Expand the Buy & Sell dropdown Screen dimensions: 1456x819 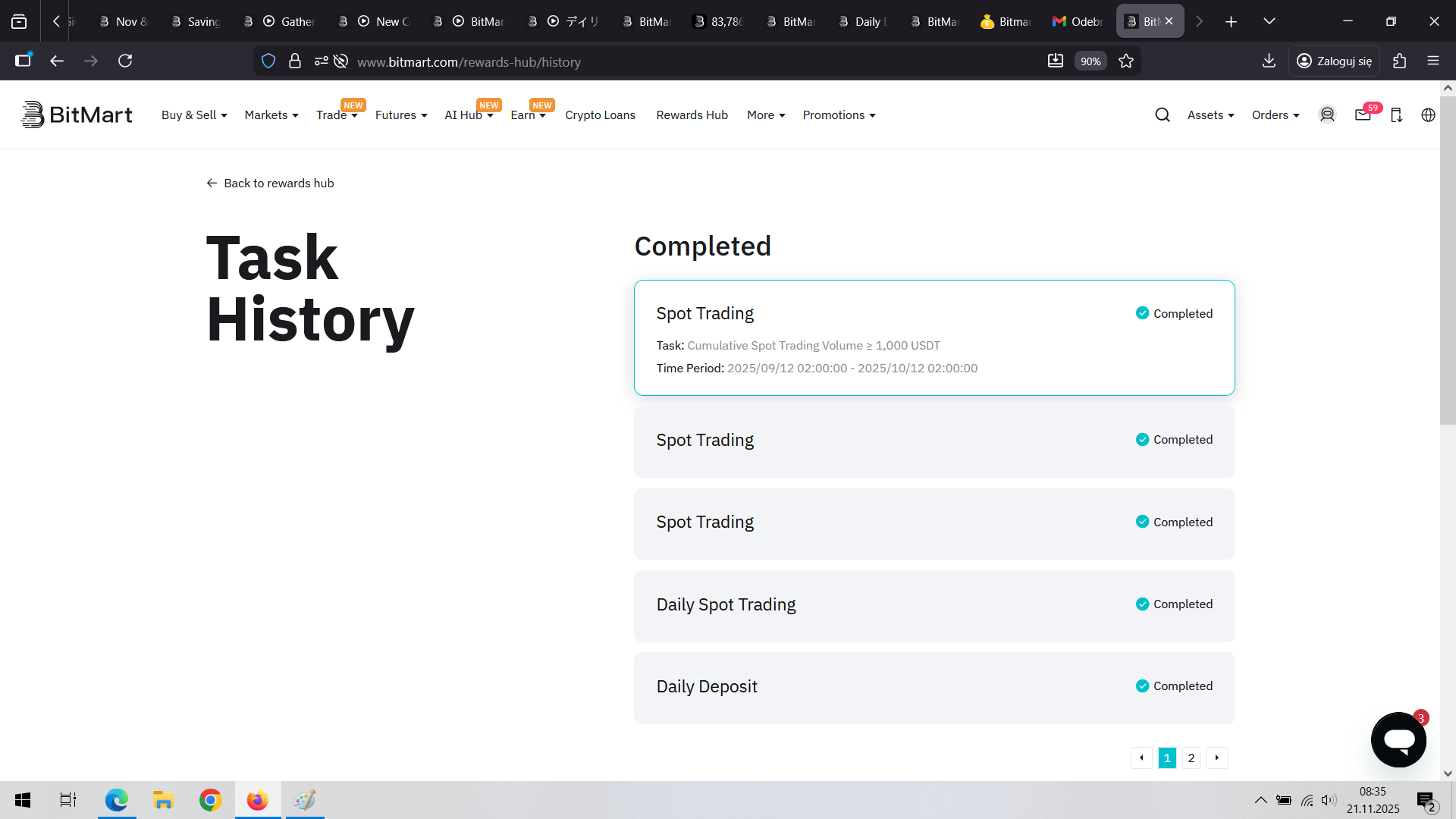click(x=194, y=115)
